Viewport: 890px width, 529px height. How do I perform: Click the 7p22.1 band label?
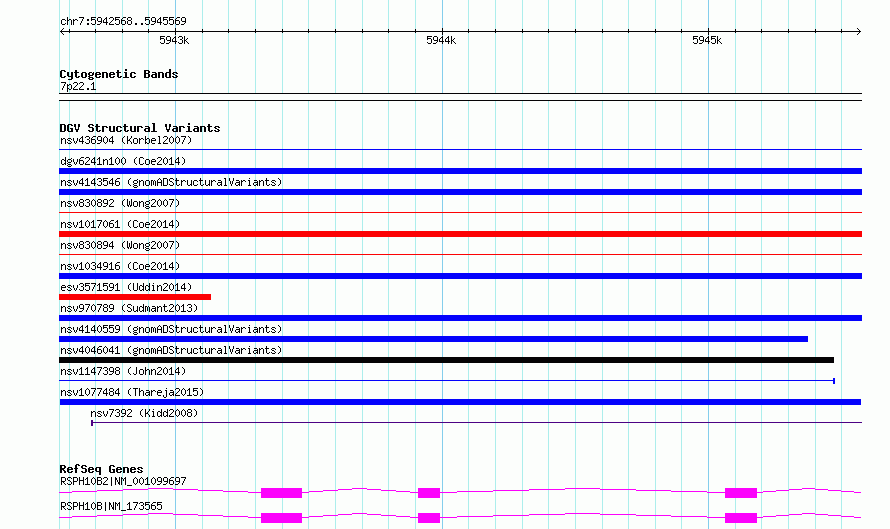point(78,86)
